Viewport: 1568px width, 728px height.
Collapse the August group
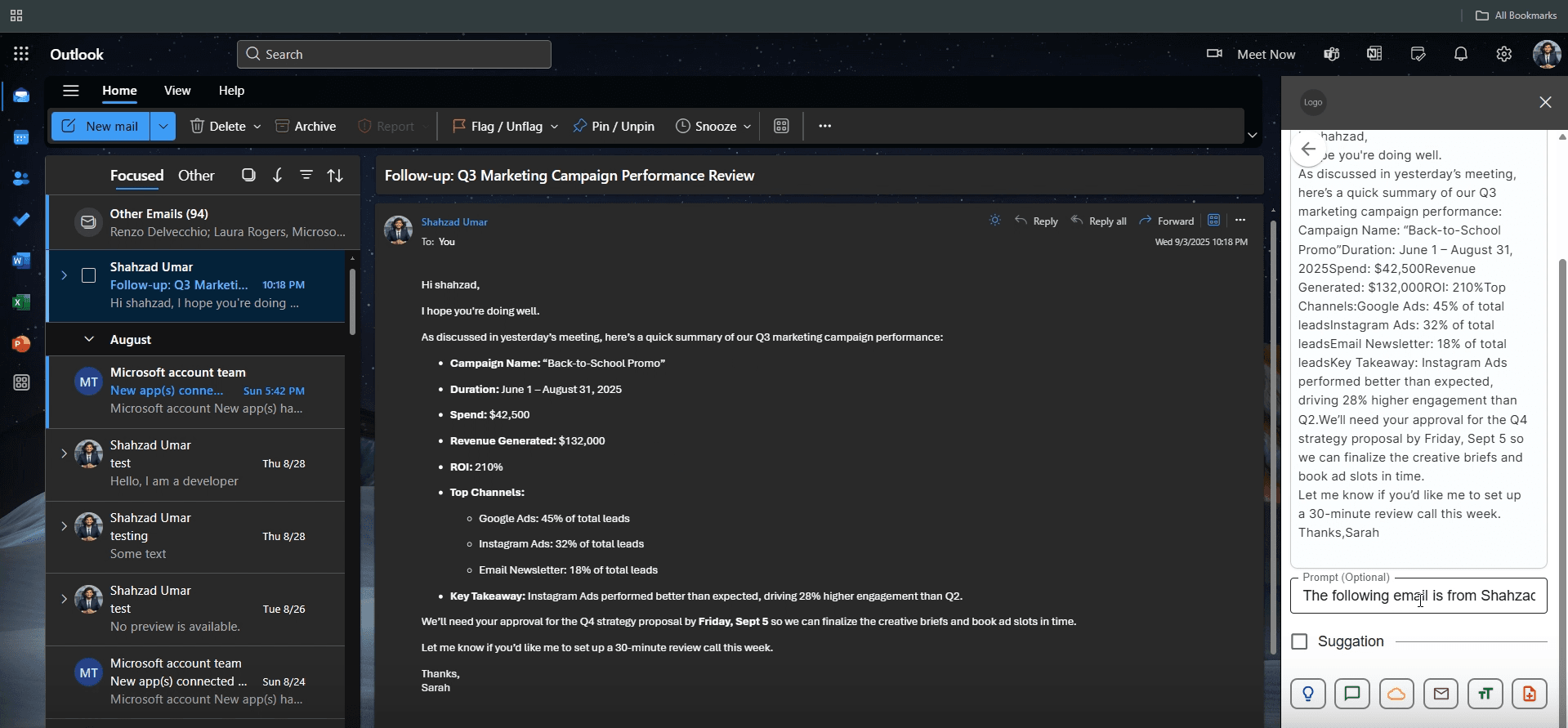tap(89, 339)
